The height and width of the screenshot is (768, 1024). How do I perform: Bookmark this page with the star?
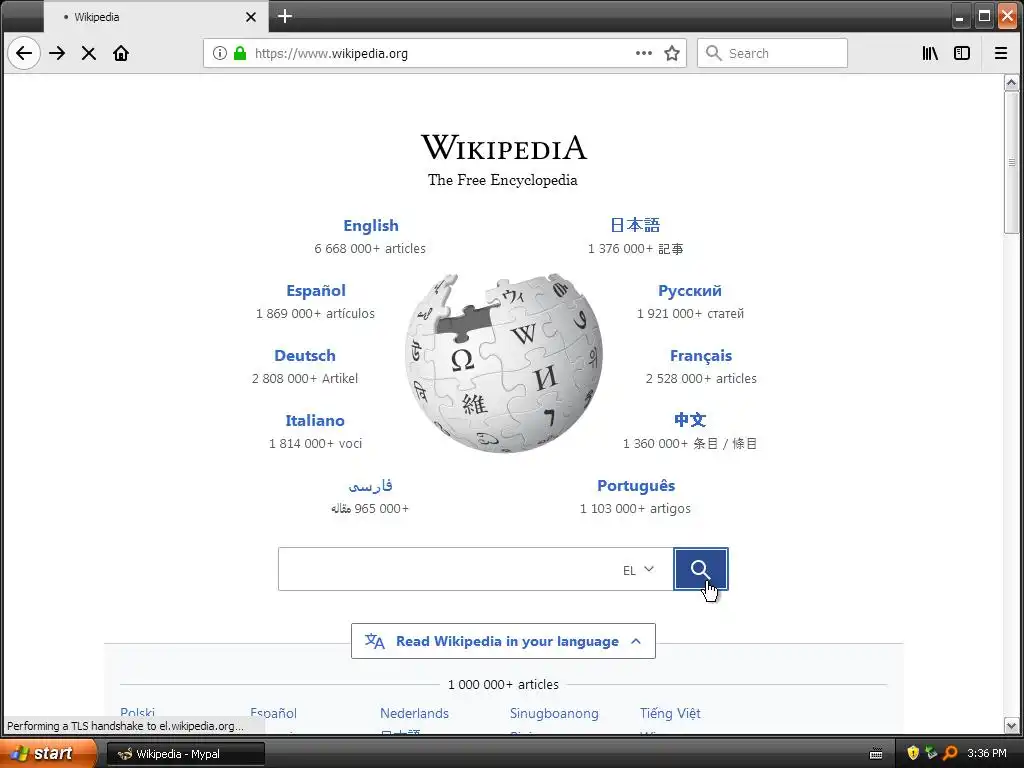pyautogui.click(x=672, y=53)
